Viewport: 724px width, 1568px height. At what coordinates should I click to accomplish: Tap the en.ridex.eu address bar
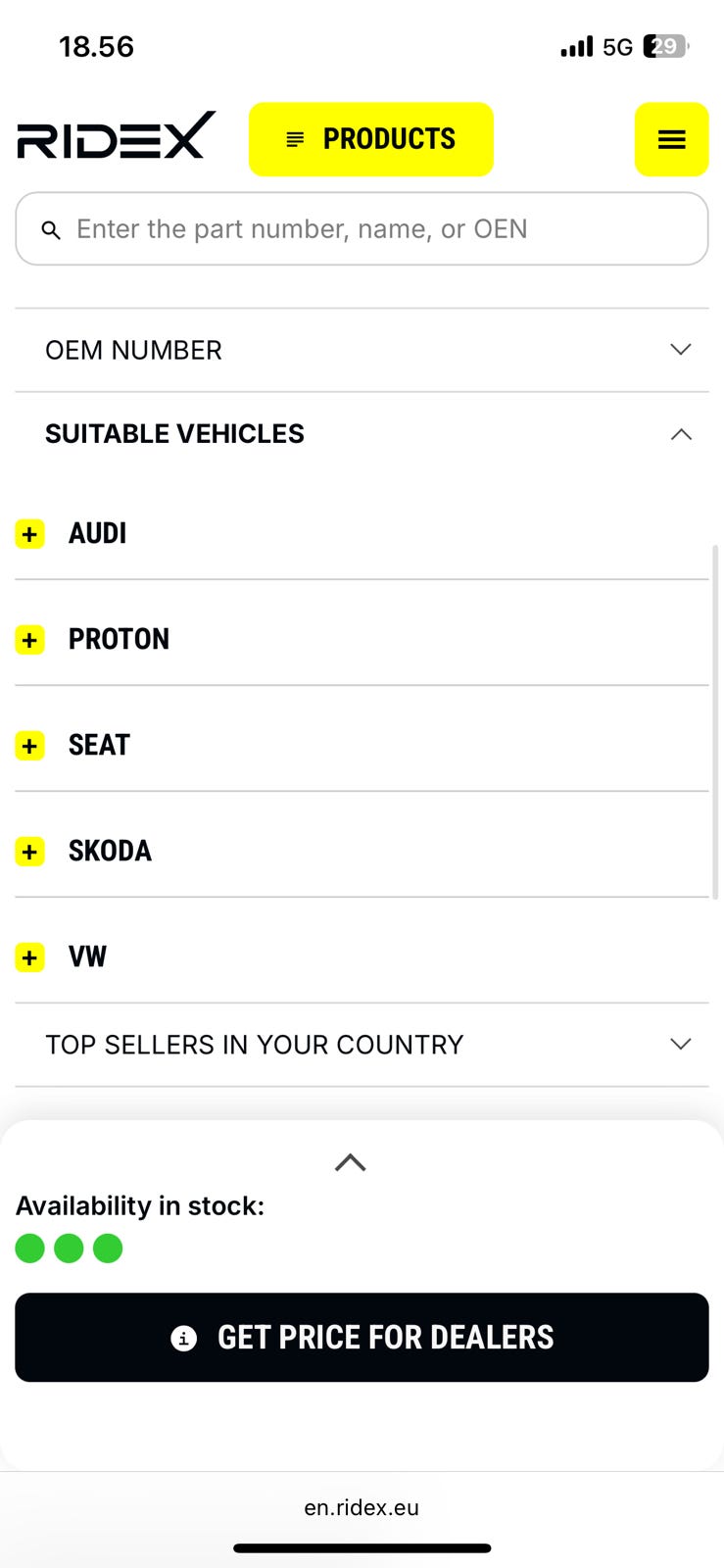tap(362, 1508)
